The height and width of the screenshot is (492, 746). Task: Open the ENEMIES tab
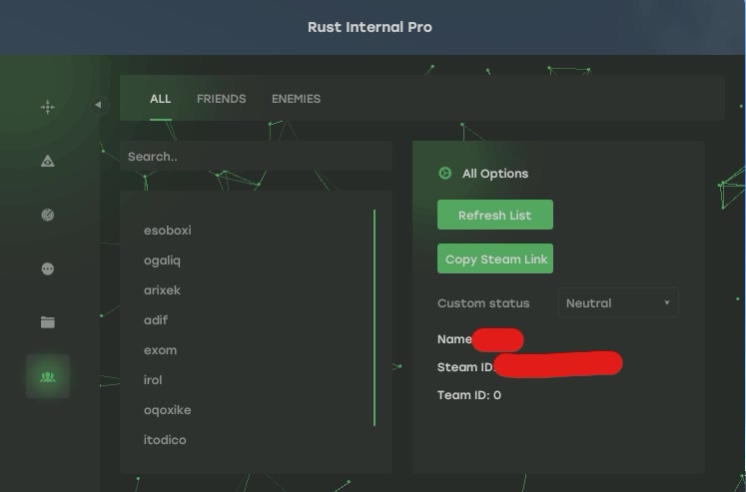tap(296, 99)
